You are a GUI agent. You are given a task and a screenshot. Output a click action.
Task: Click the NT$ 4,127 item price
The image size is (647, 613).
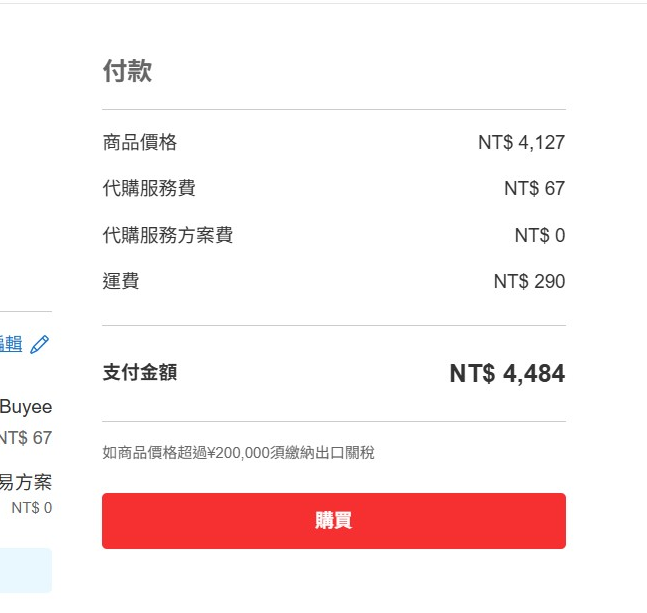tap(521, 142)
